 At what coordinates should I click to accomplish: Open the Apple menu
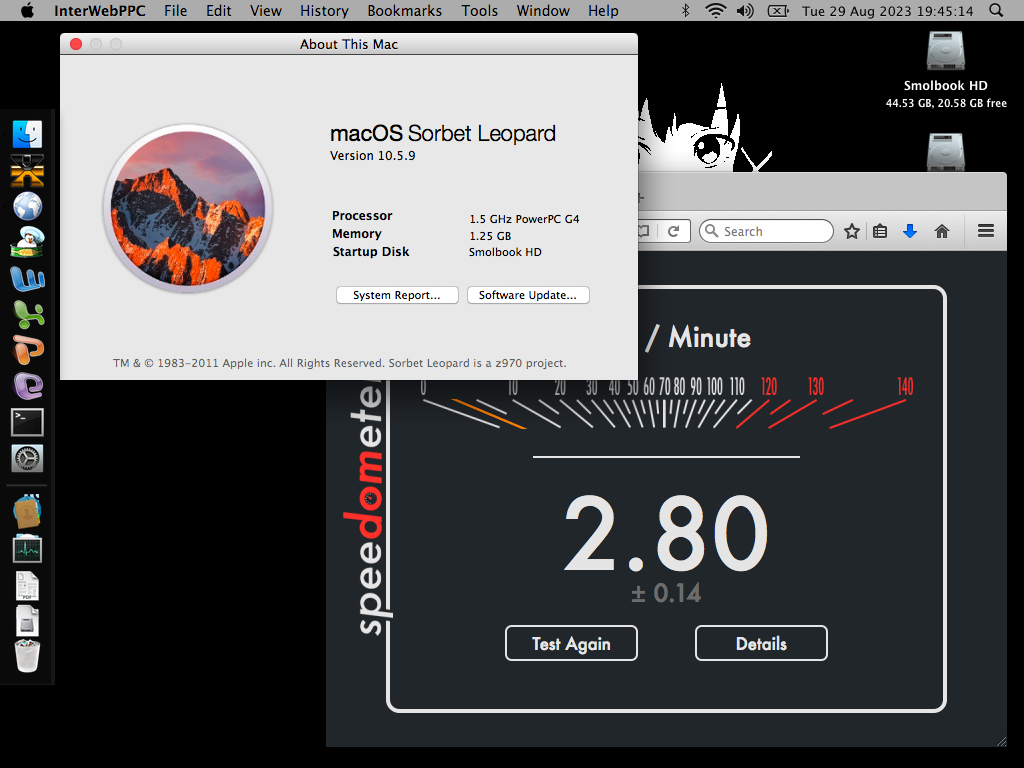(x=27, y=10)
